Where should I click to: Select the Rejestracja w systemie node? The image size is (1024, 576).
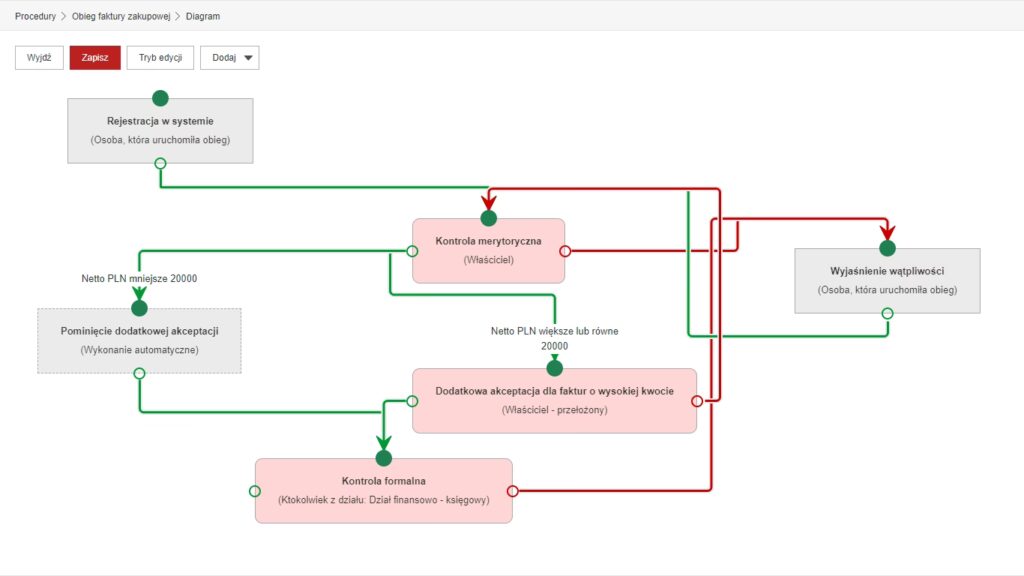tap(160, 130)
